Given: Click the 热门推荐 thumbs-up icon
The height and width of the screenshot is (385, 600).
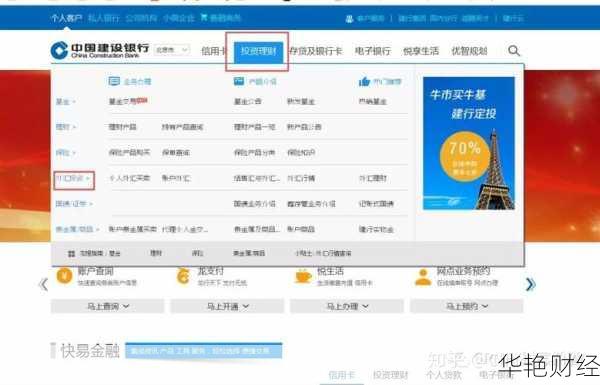Looking at the screenshot, I should 364,81.
